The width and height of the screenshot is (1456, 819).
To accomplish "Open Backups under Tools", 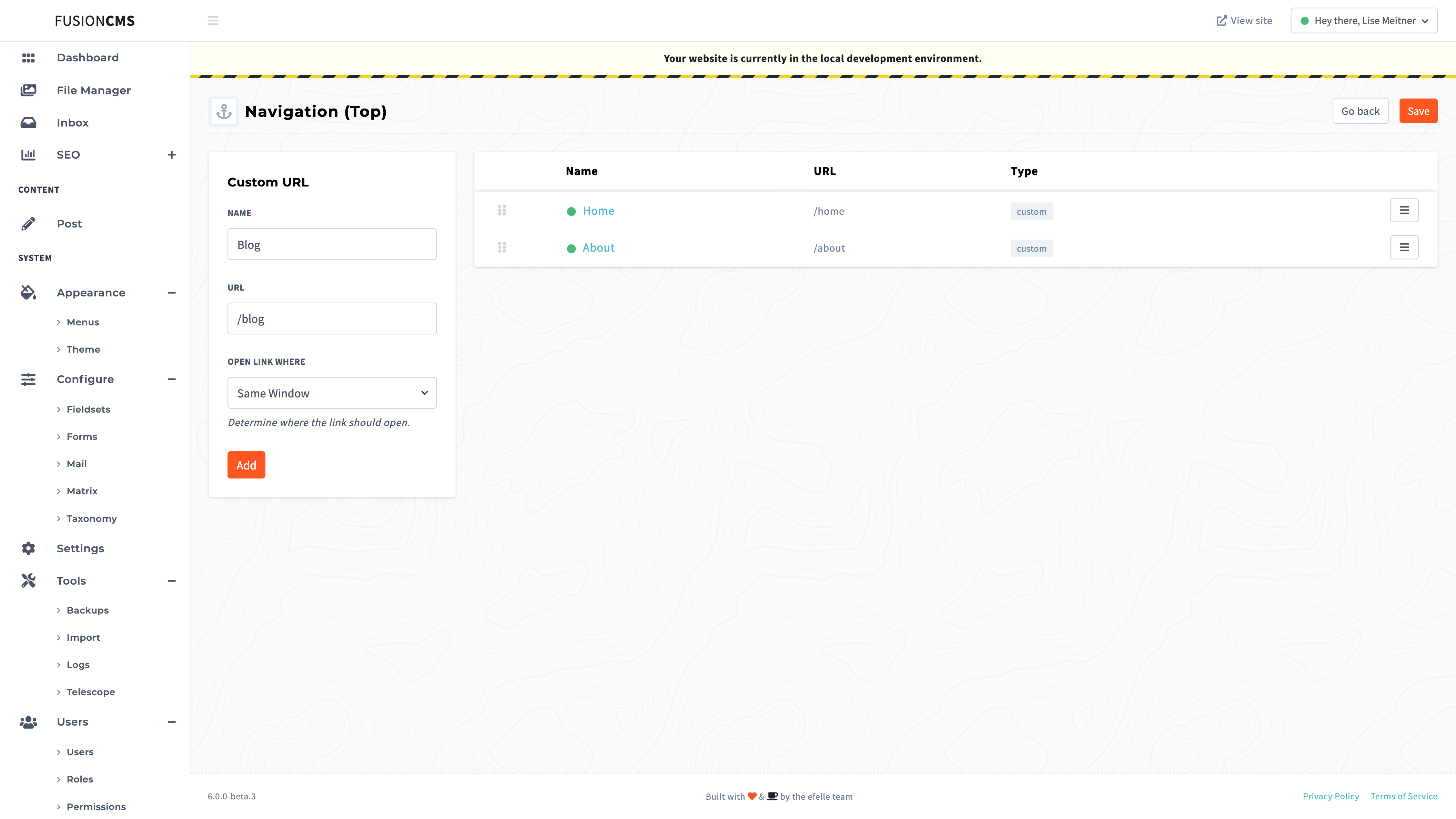I will click(88, 610).
